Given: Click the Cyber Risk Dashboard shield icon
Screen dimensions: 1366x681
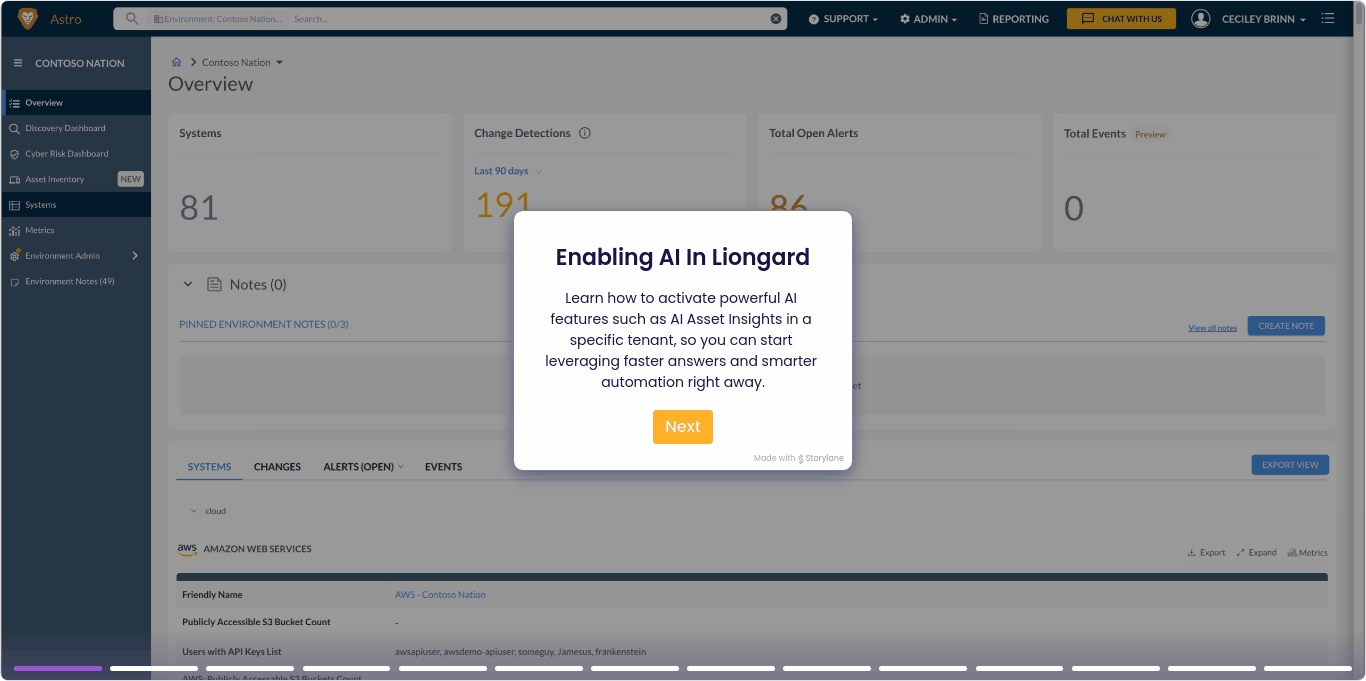Looking at the screenshot, I should coord(14,154).
